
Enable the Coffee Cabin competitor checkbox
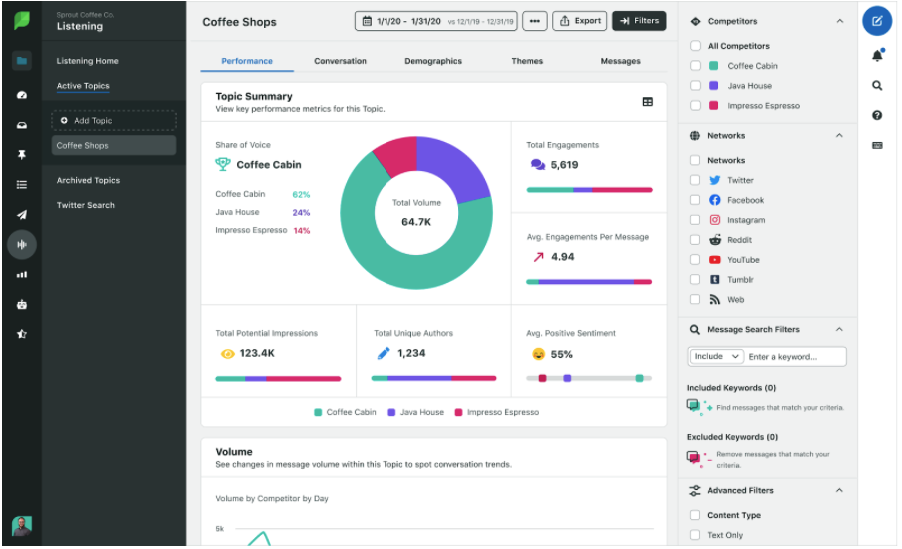coord(695,66)
